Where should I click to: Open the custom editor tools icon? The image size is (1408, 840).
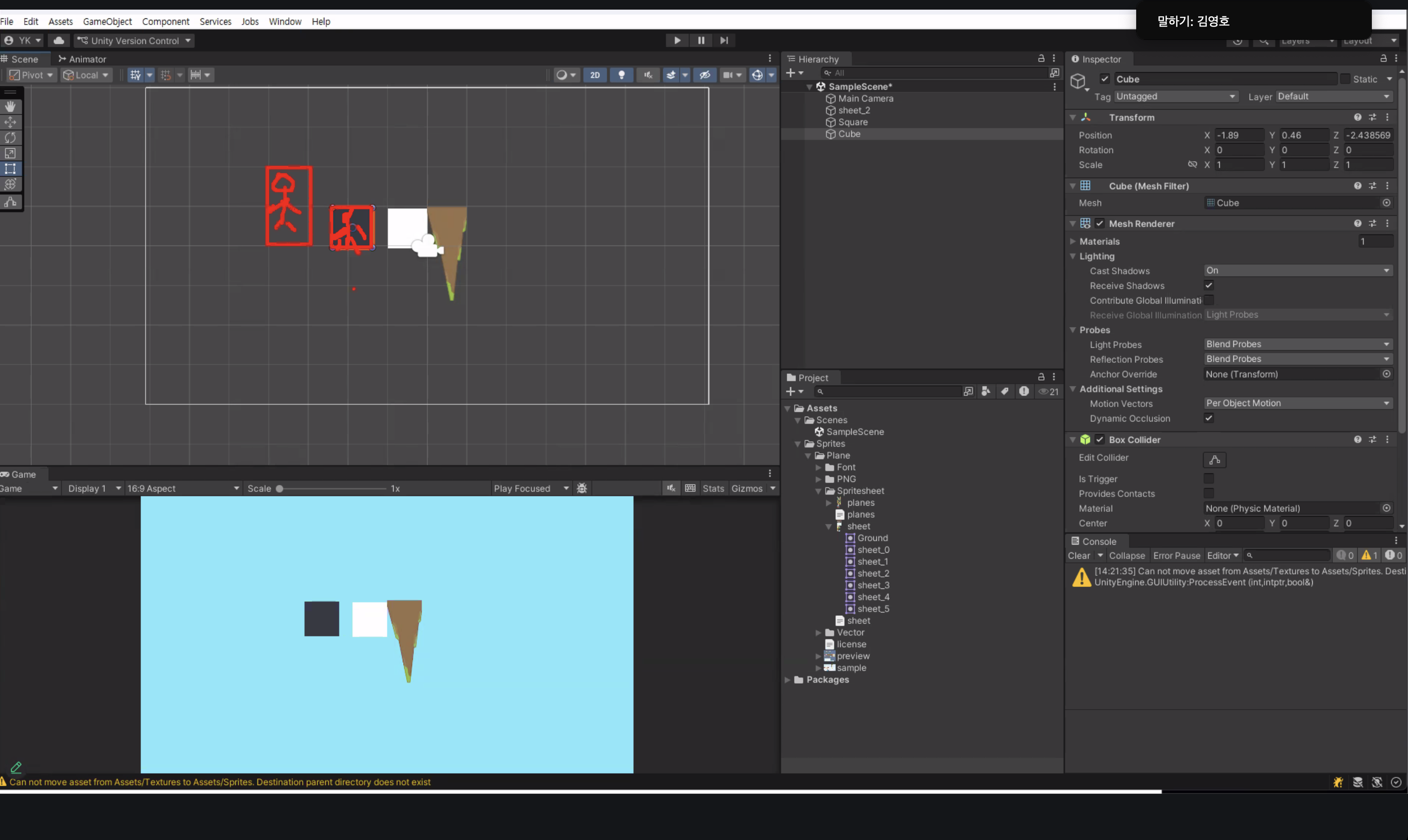click(x=10, y=202)
